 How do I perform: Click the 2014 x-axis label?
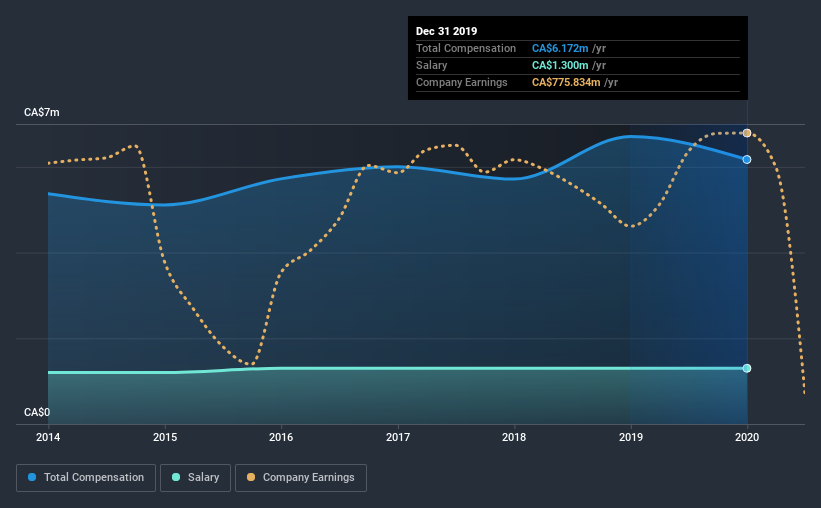click(x=48, y=437)
